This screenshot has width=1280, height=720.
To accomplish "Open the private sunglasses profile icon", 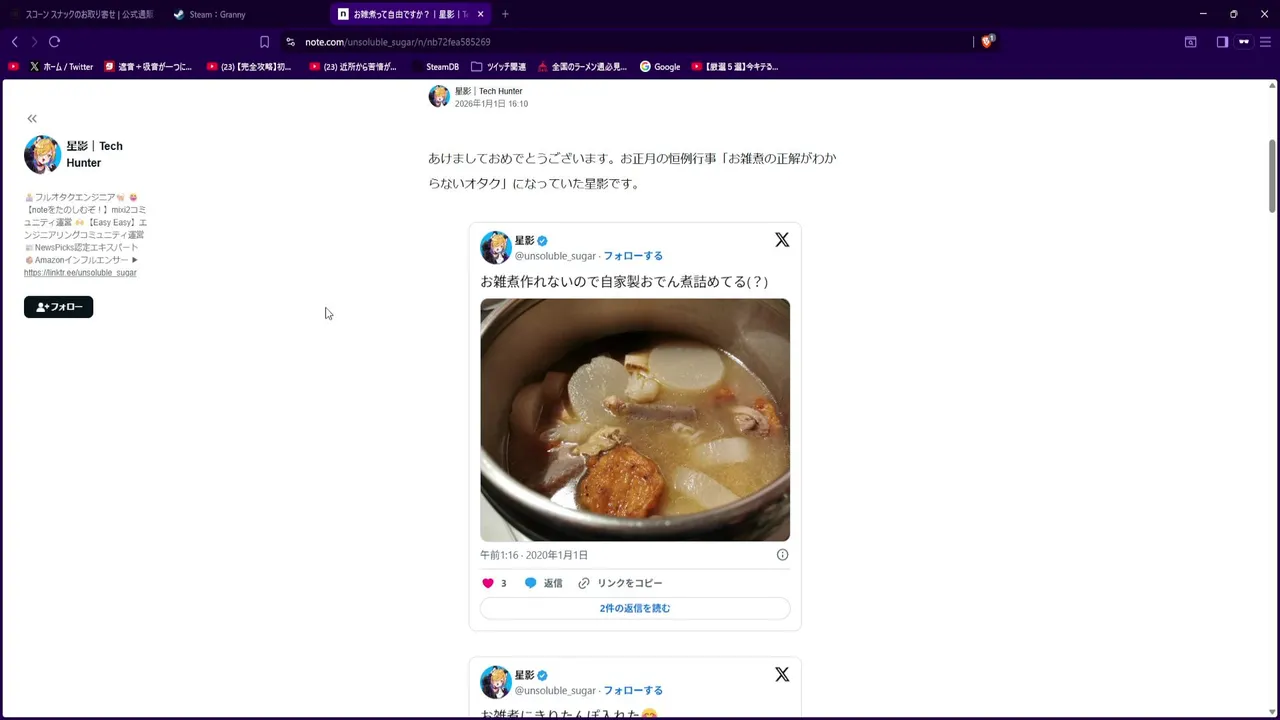I will [1244, 42].
